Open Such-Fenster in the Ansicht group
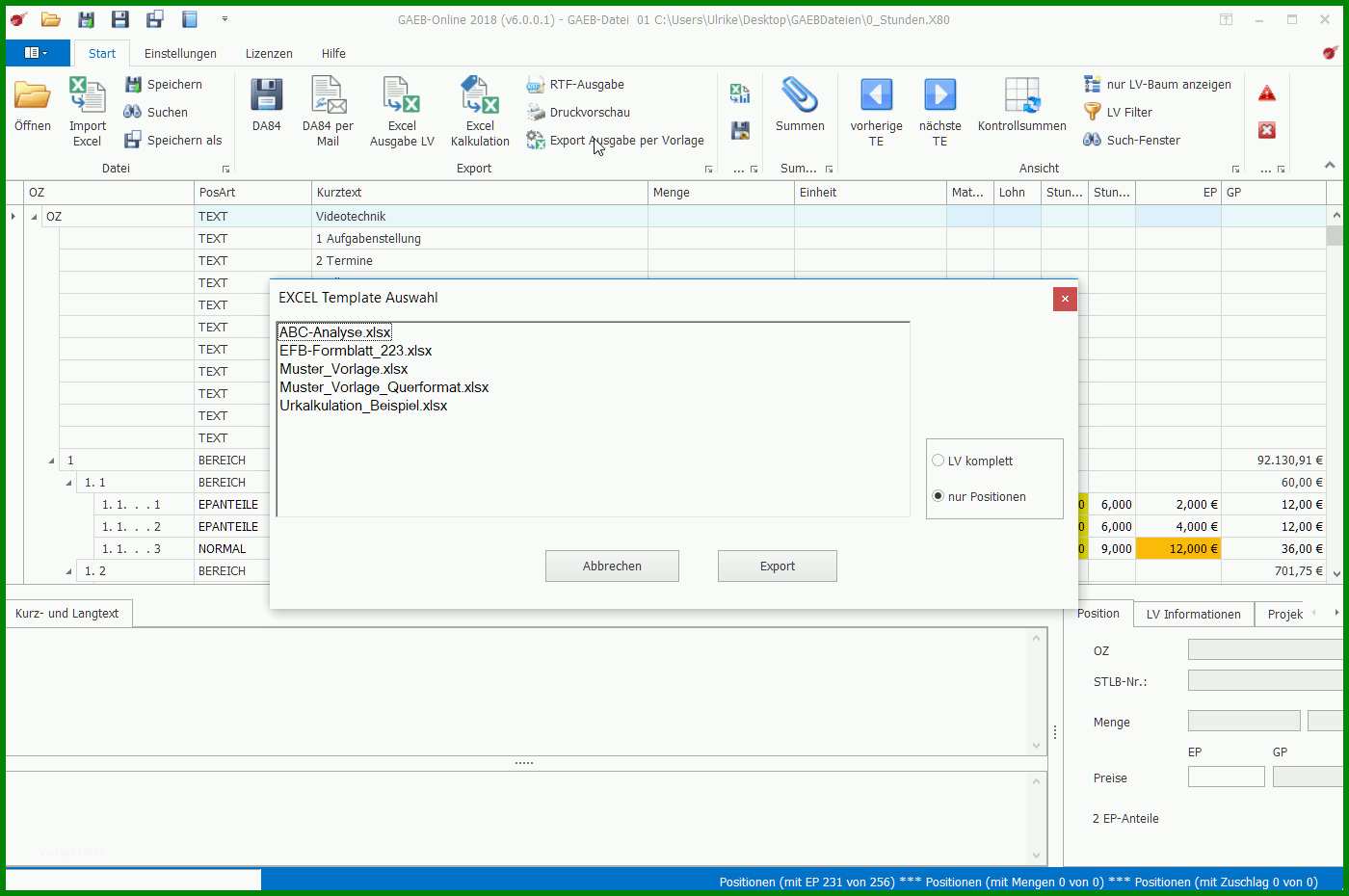The width and height of the screenshot is (1349, 896). point(1132,141)
